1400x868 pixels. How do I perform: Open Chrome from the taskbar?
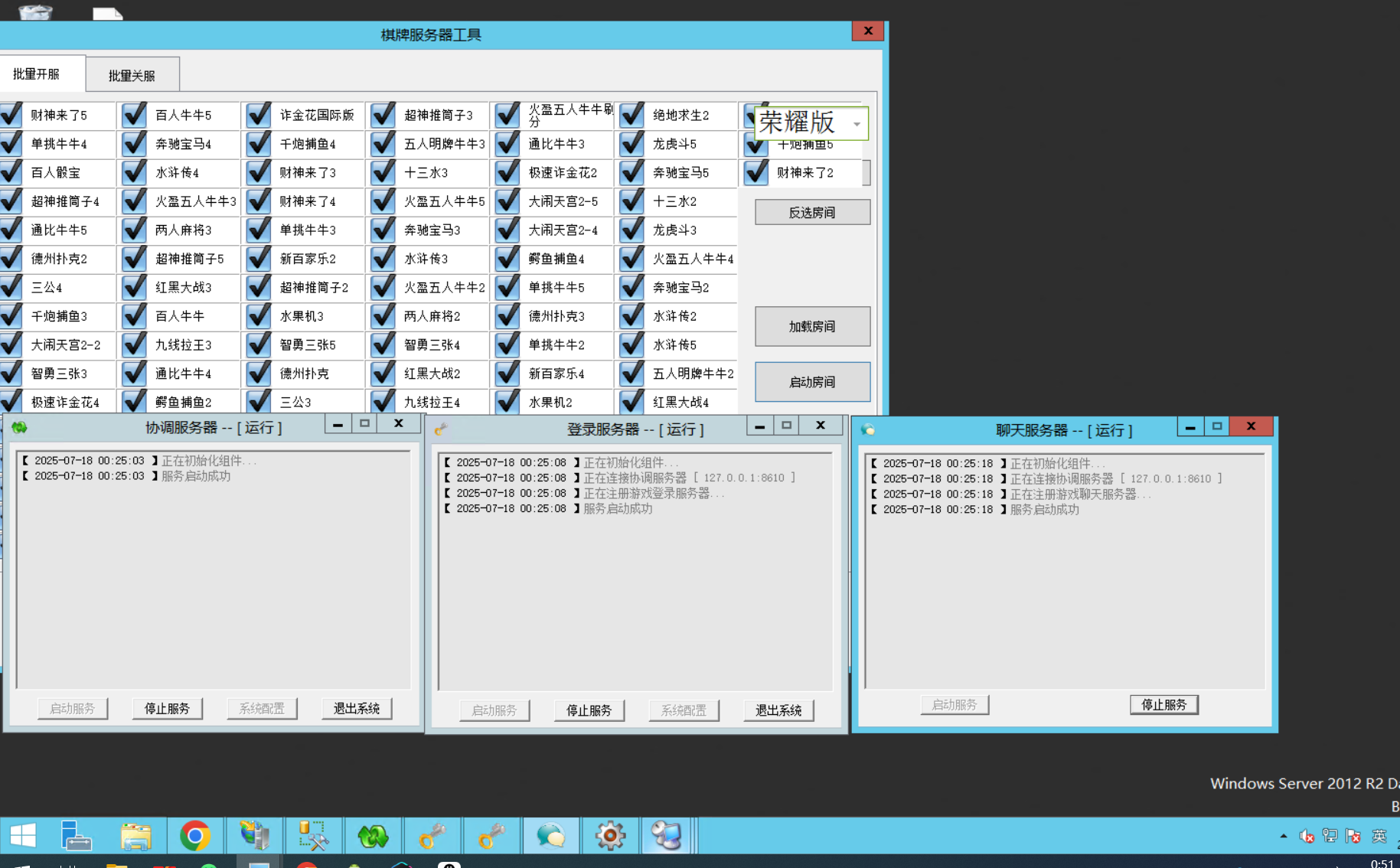pyautogui.click(x=195, y=836)
